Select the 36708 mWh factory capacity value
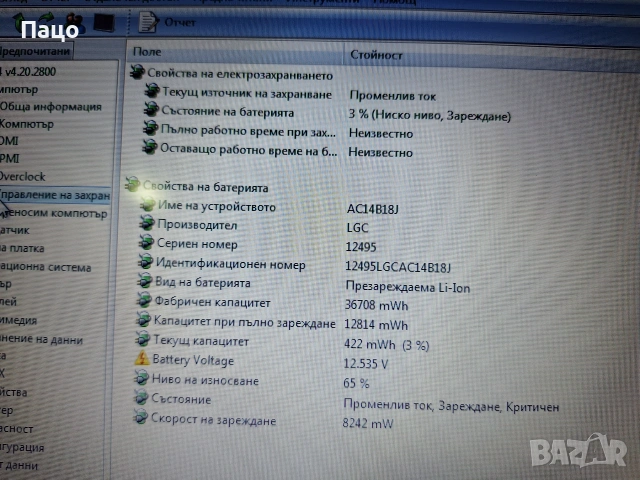Image resolution: width=640 pixels, height=480 pixels. pos(376,305)
